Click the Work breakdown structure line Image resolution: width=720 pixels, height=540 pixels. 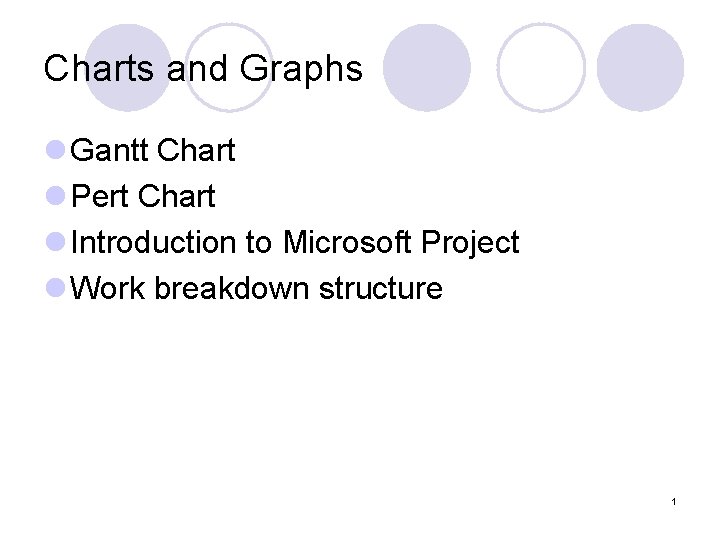point(257,289)
